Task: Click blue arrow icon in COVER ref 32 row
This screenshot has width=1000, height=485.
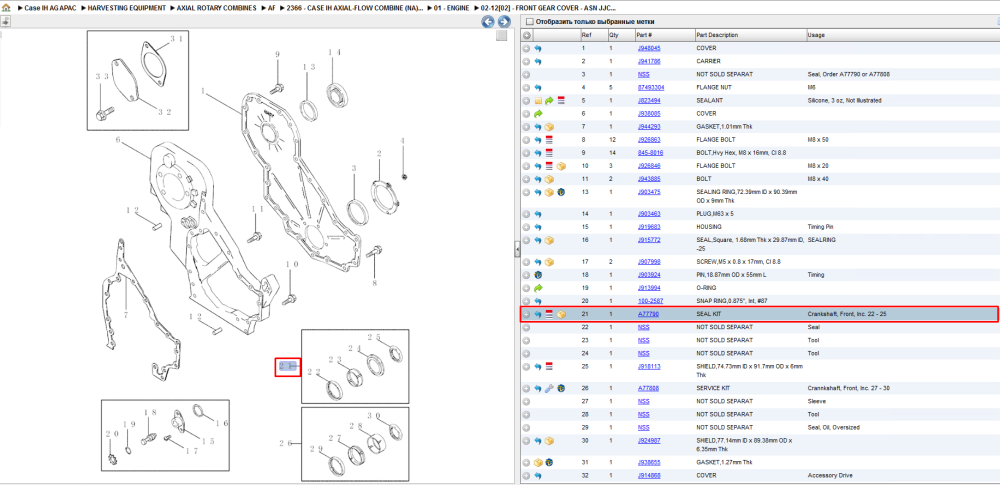Action: [x=538, y=475]
